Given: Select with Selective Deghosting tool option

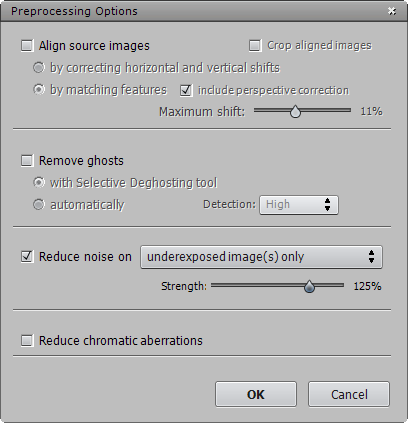Looking at the screenshot, I should point(39,182).
